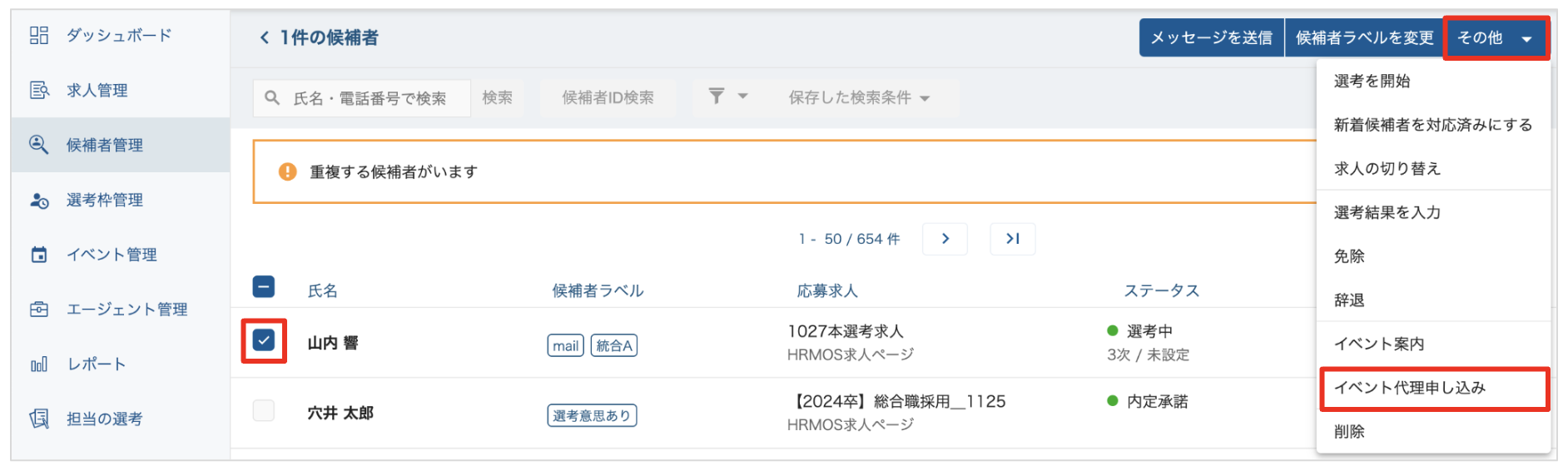Go to the last page of results
Image resolution: width=1568 pixels, height=471 pixels.
tap(1012, 239)
